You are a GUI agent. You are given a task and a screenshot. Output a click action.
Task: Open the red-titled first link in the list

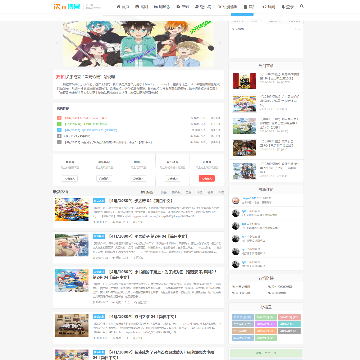[86, 118]
